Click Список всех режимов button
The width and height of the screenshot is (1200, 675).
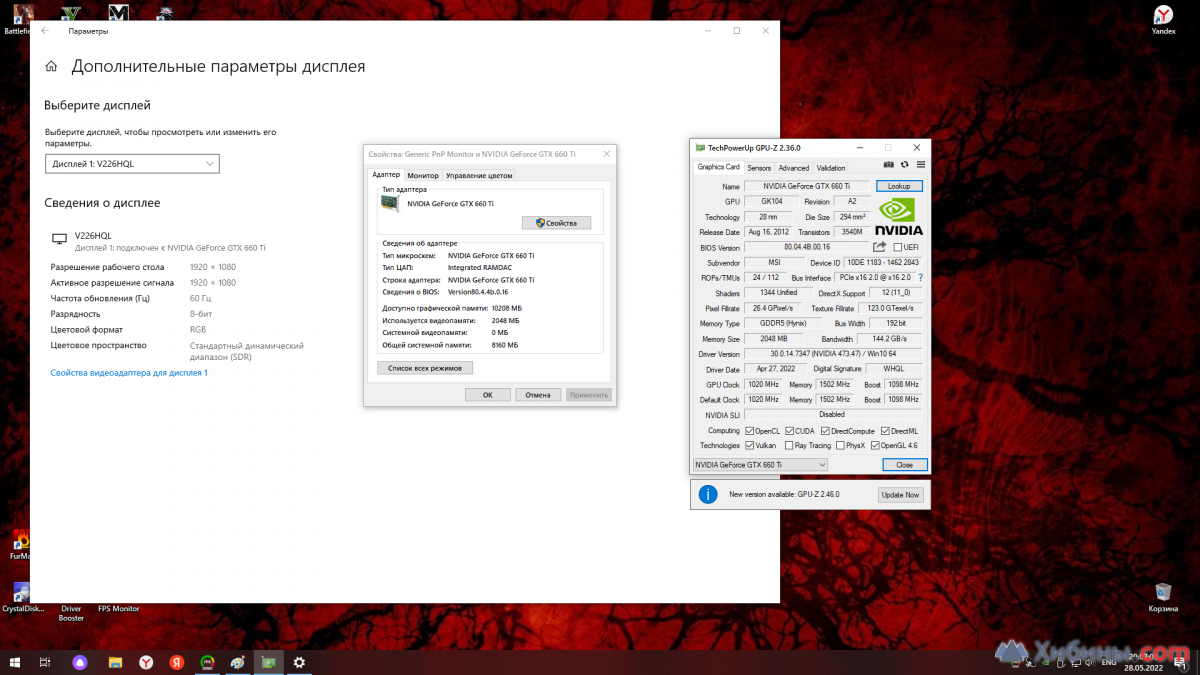(425, 368)
